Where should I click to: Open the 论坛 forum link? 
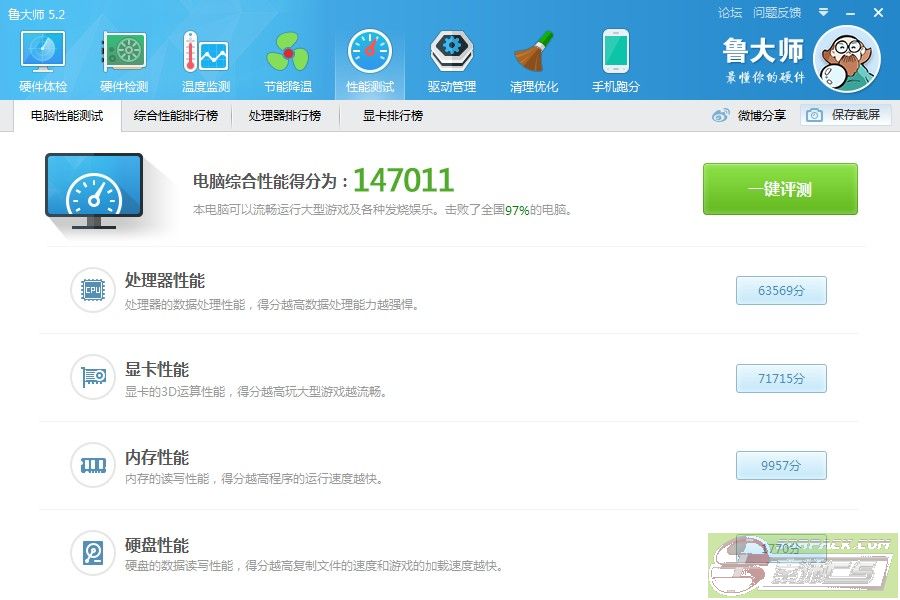(730, 13)
